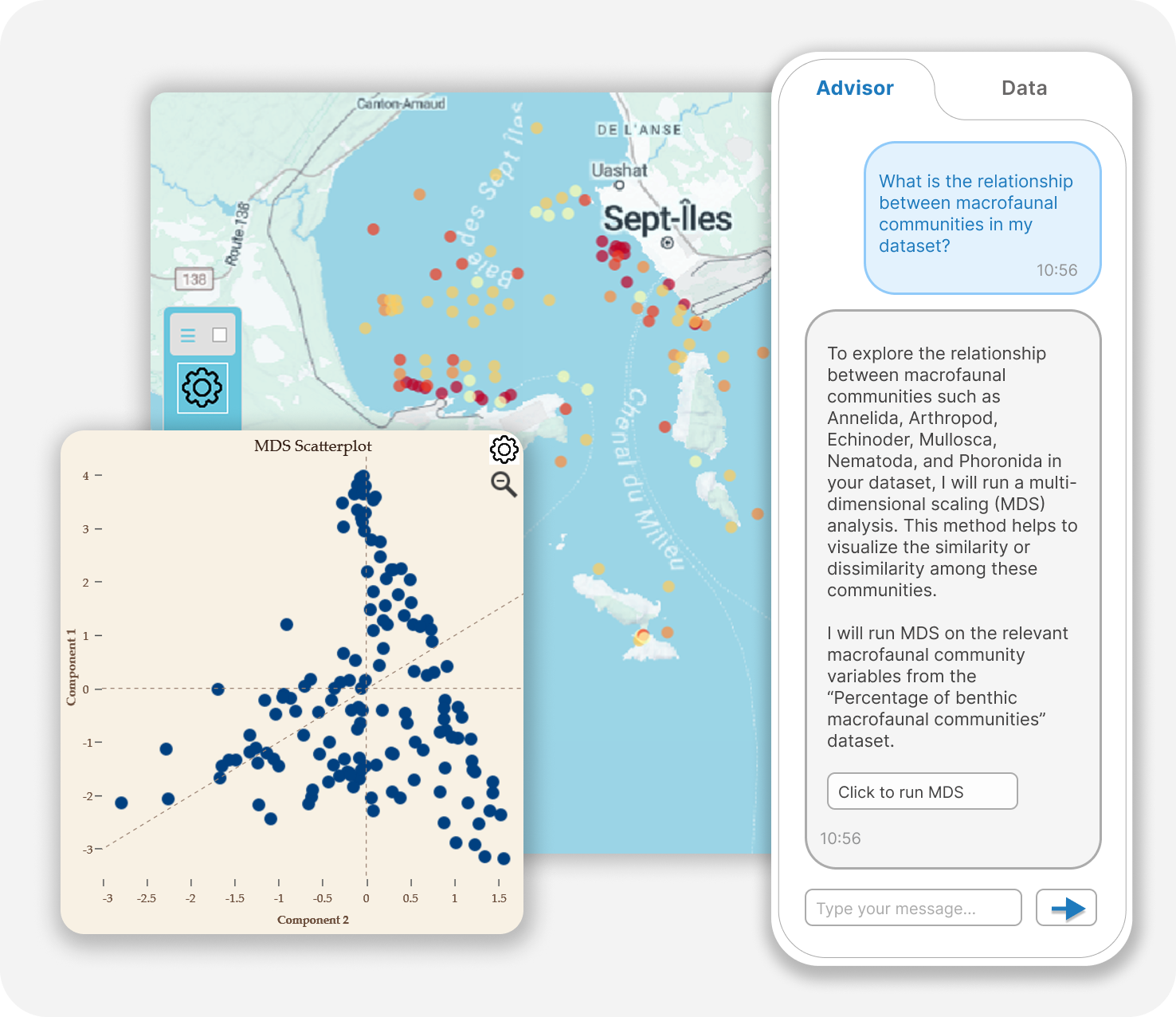The image size is (1176, 1017).
Task: Click the Route 138 highway shield
Action: (x=194, y=279)
